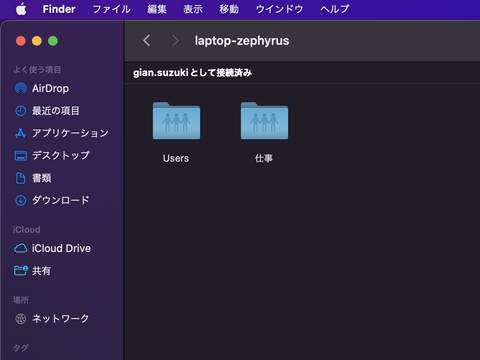This screenshot has height=360, width=480.
Task: Click the よく使う項目 section header
Action: click(x=37, y=70)
